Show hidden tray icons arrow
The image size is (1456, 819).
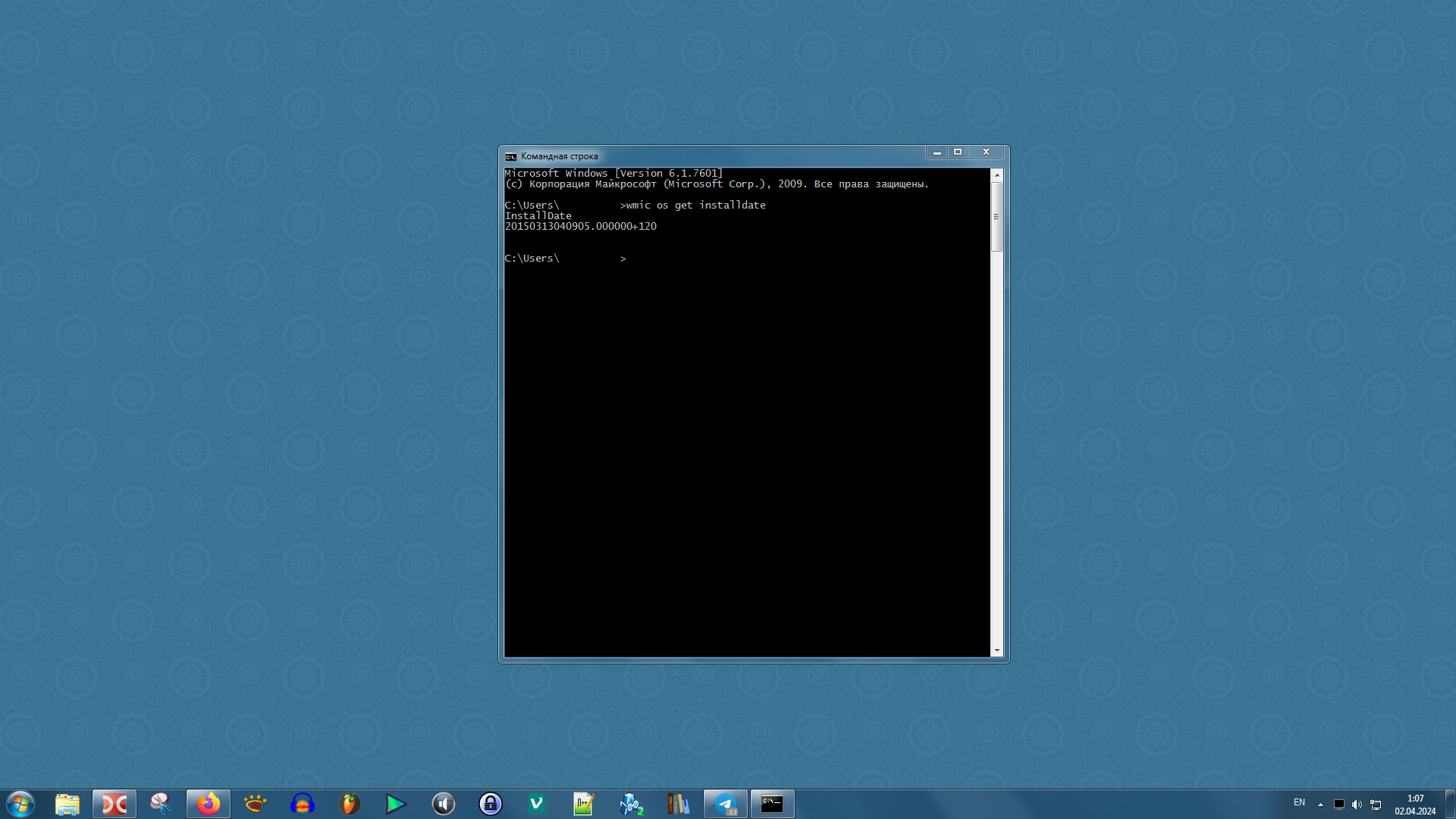pos(1320,805)
